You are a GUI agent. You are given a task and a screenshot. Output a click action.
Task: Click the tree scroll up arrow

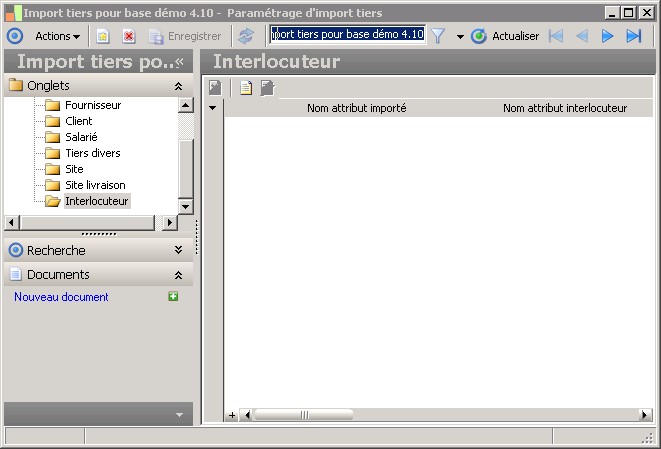point(185,105)
